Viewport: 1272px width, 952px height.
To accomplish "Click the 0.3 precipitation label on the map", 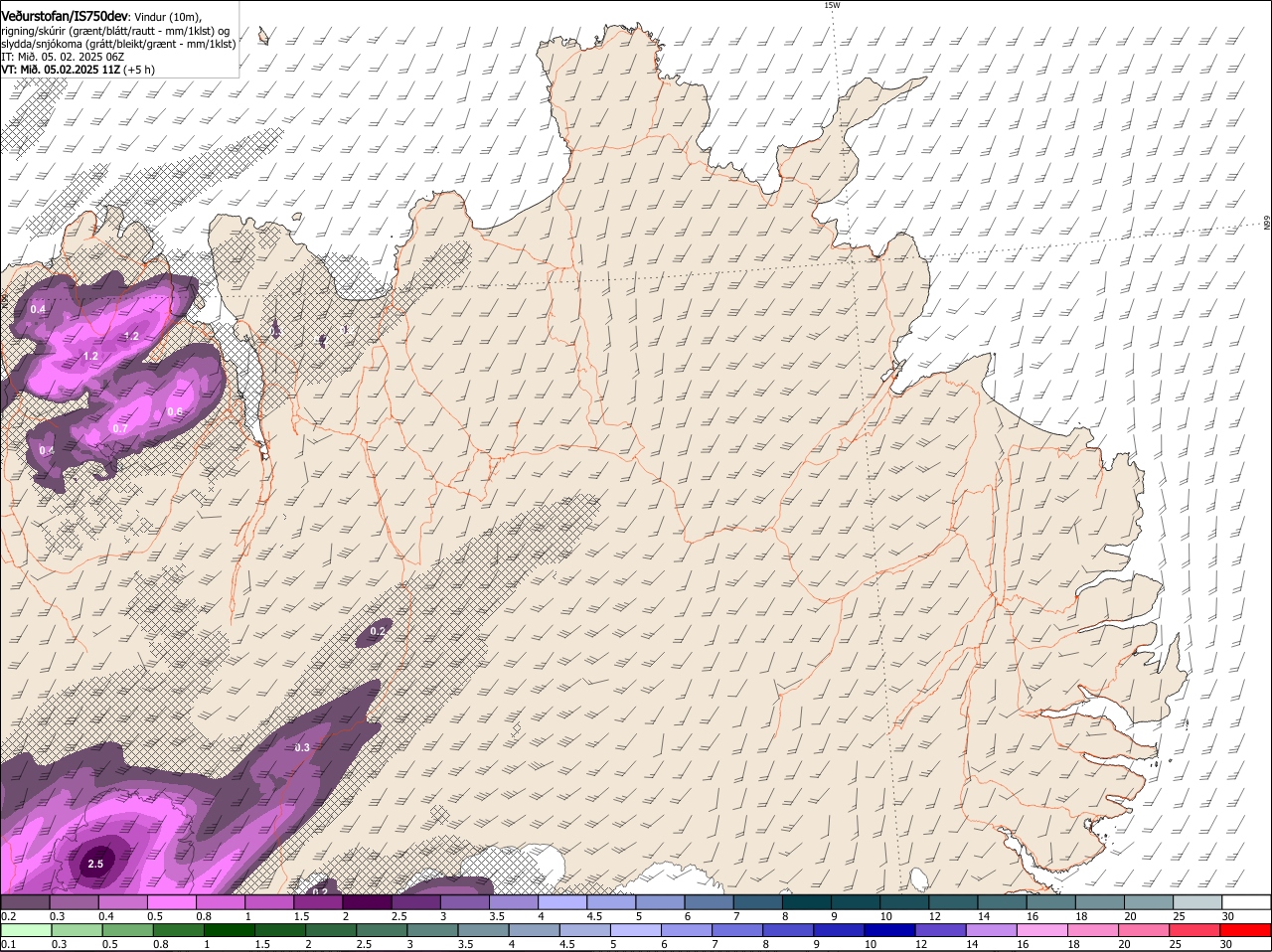I will click(x=302, y=747).
